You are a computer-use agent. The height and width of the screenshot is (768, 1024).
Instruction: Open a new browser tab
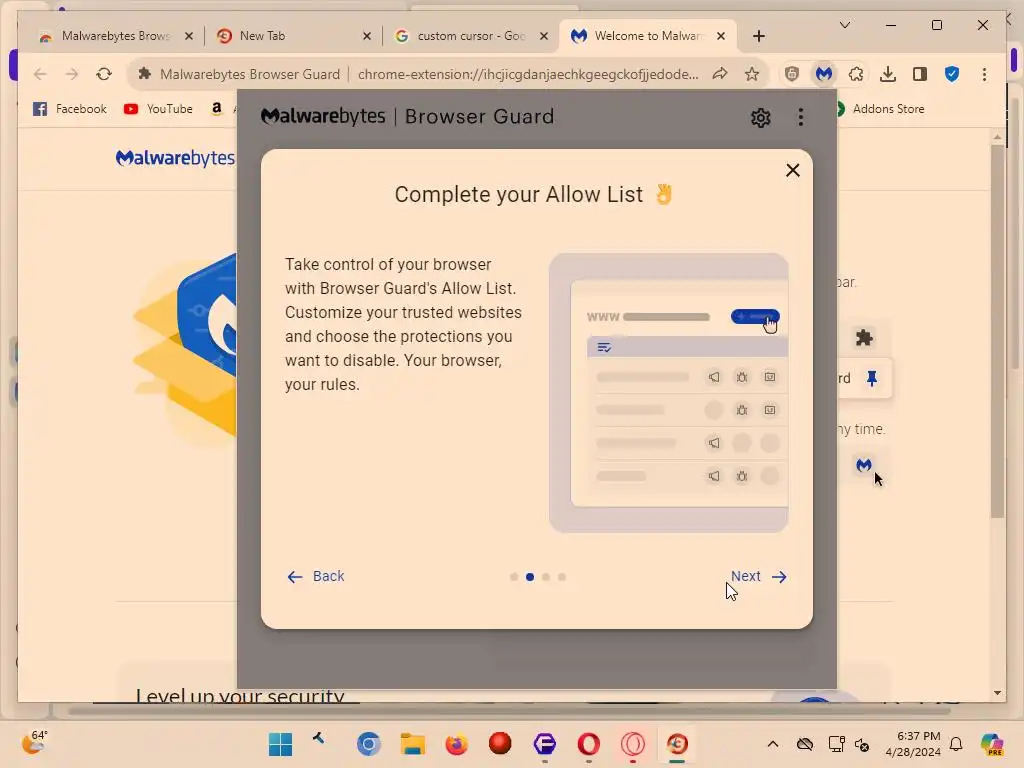(x=759, y=36)
